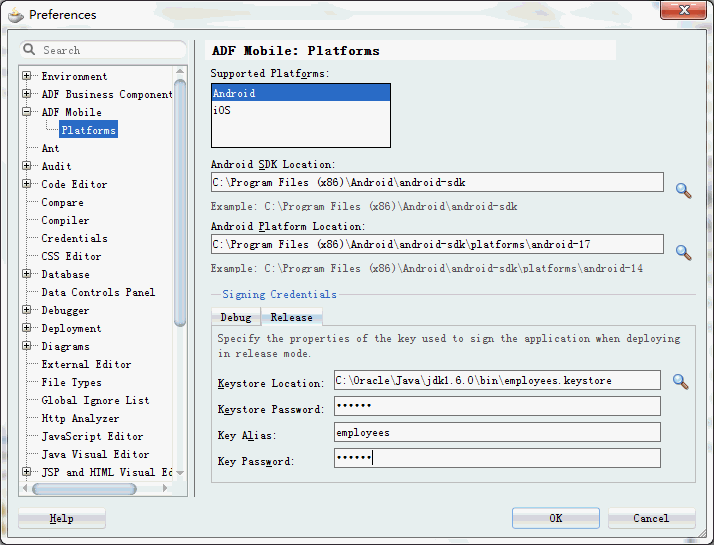Close the Preferences window
The width and height of the screenshot is (714, 545).
[683, 10]
